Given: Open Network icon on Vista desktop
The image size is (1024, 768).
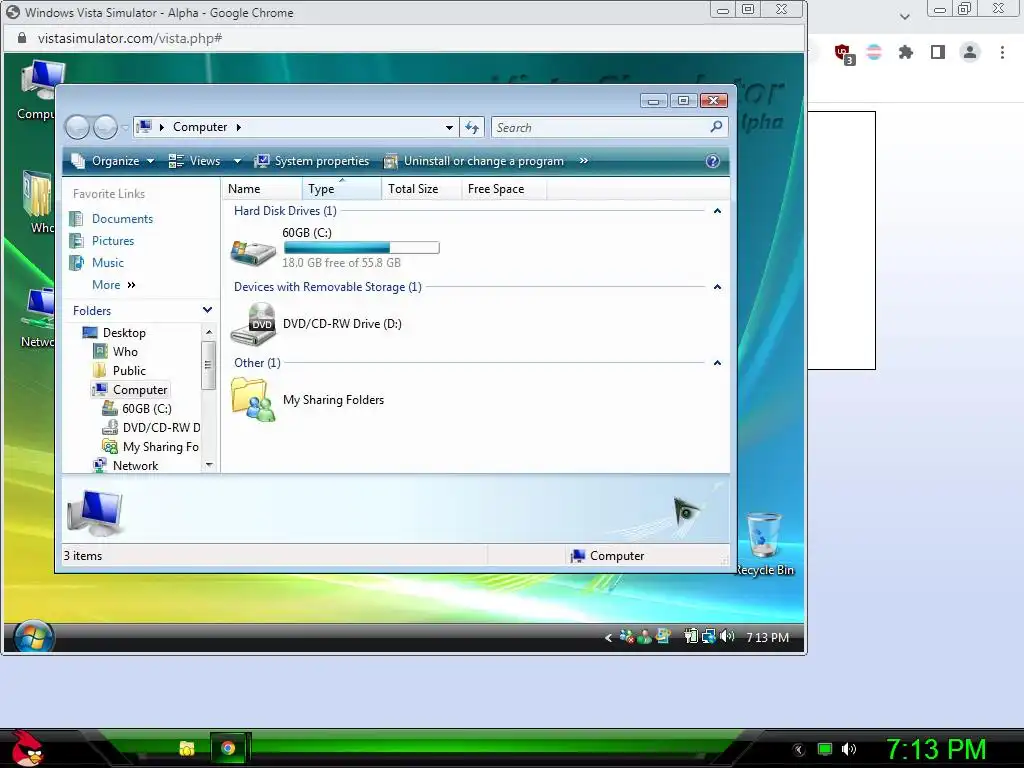Looking at the screenshot, I should click(x=38, y=318).
